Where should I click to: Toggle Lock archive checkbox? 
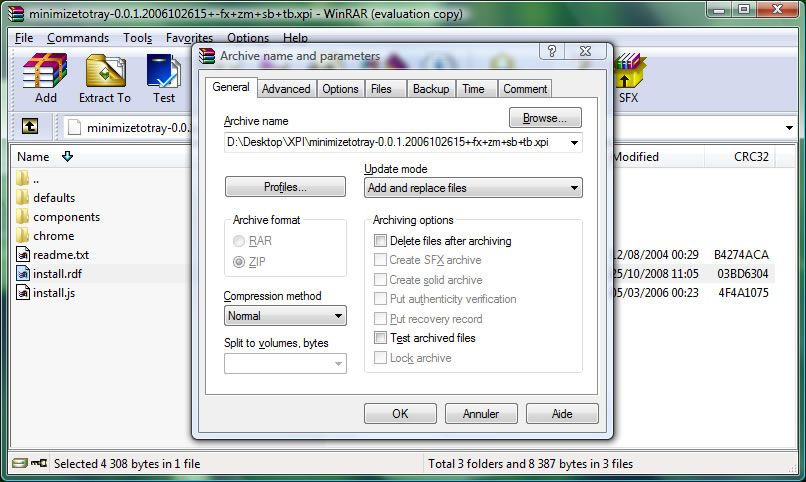(x=380, y=358)
